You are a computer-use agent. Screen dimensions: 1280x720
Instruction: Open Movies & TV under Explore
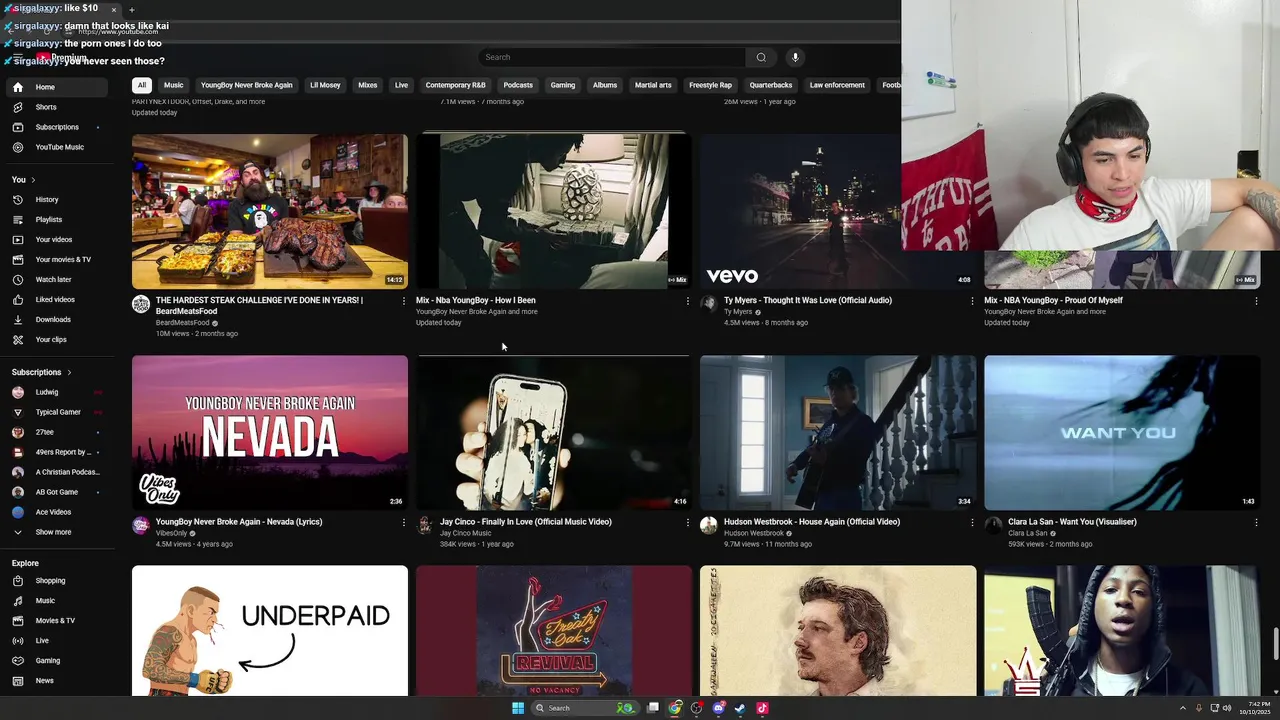[x=56, y=620]
